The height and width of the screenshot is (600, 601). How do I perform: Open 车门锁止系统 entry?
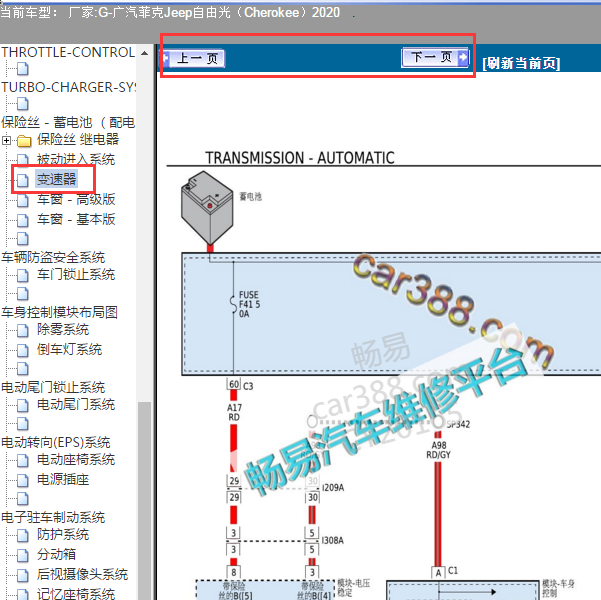76,275
